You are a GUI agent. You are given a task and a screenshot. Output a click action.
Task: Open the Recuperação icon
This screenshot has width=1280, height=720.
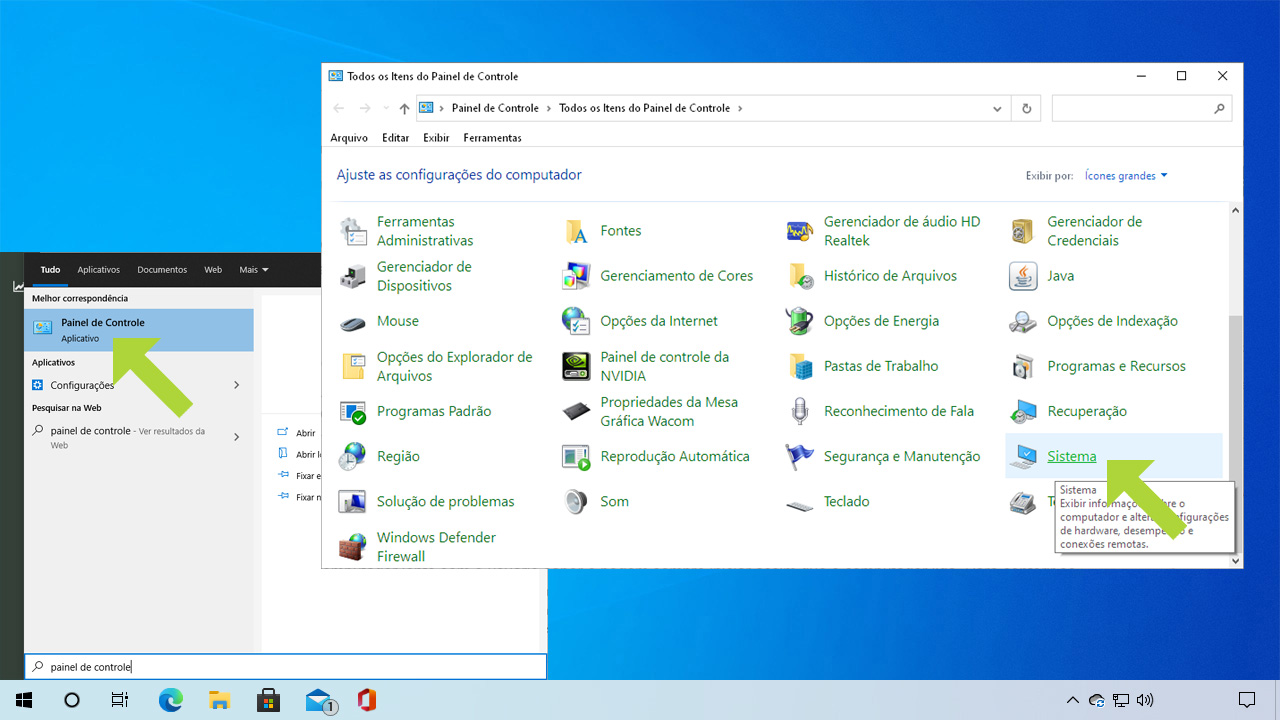pos(1023,411)
